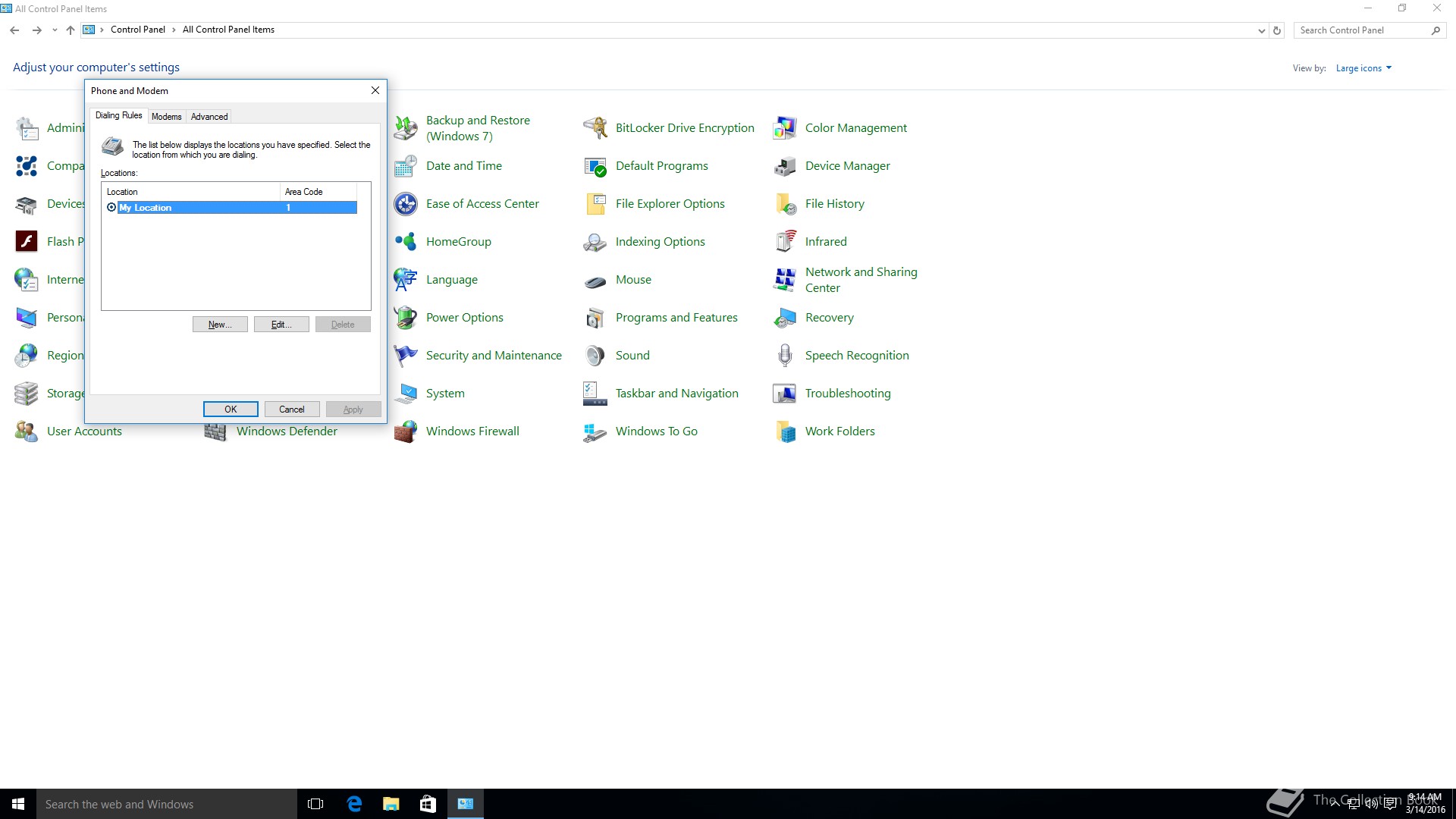This screenshot has width=1456, height=819.
Task: Open the Windows To Go icon
Action: tap(595, 431)
